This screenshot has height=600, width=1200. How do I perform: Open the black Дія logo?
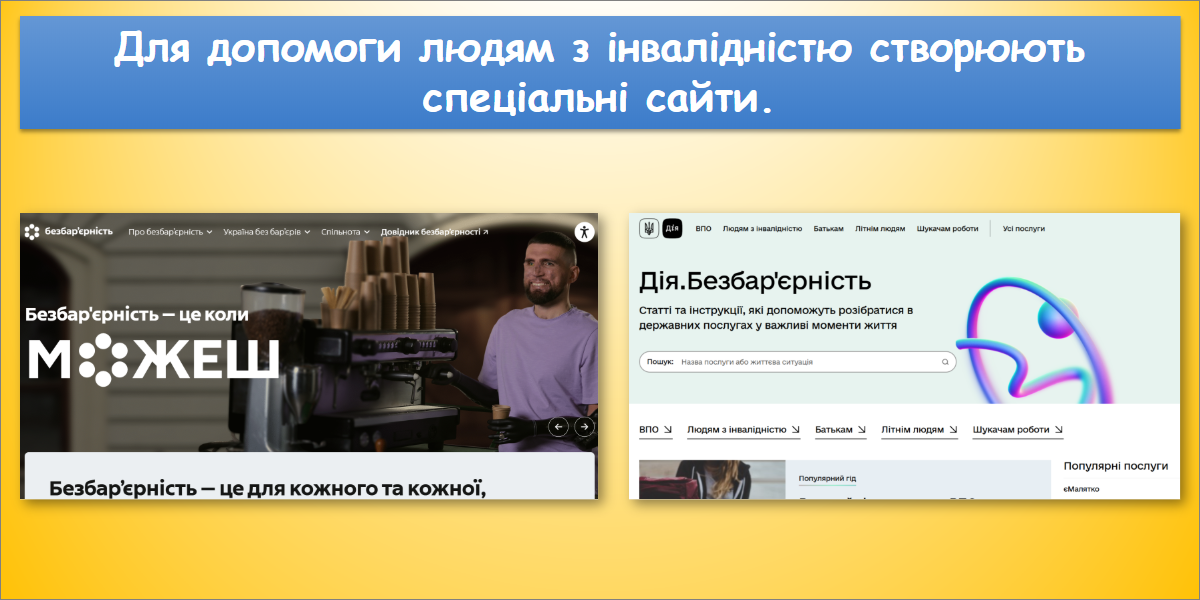pos(672,228)
